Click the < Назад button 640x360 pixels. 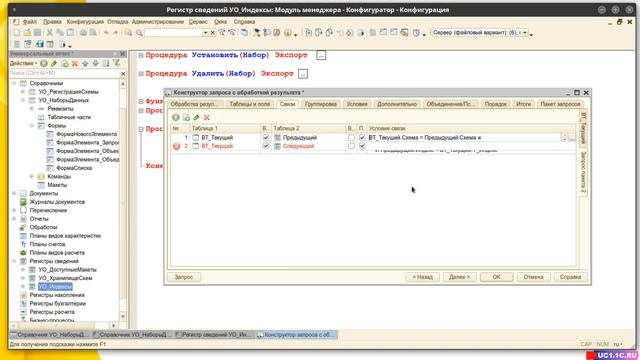coord(422,277)
